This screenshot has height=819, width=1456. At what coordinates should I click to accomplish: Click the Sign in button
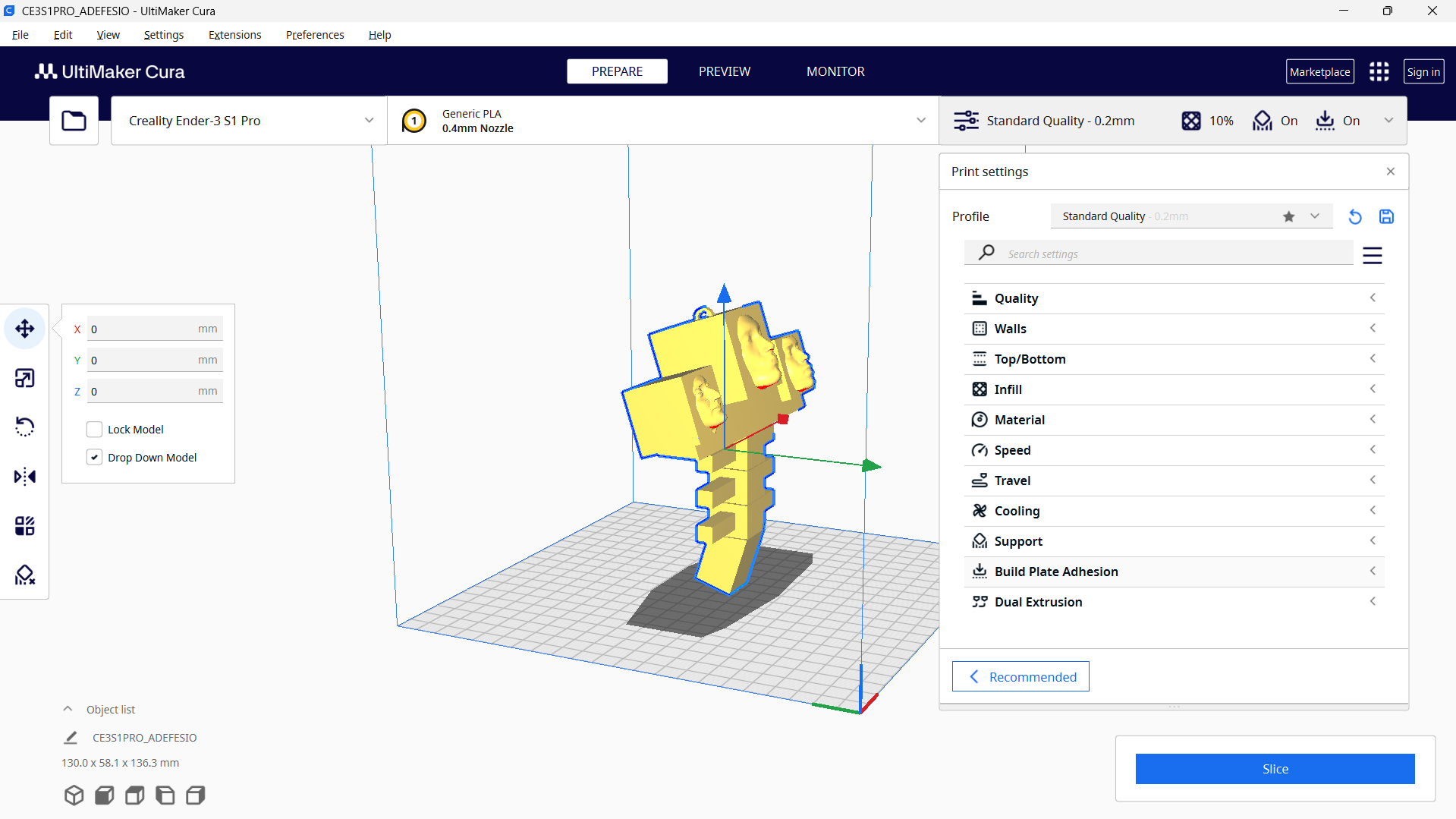(1423, 71)
